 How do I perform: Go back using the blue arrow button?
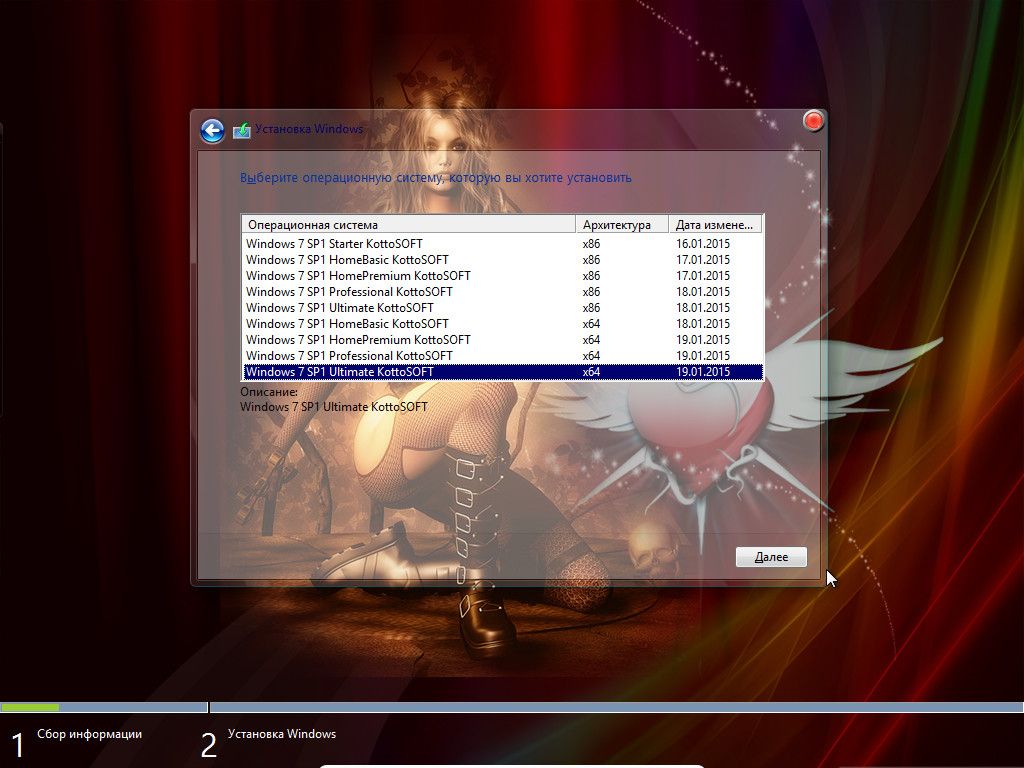click(x=212, y=131)
